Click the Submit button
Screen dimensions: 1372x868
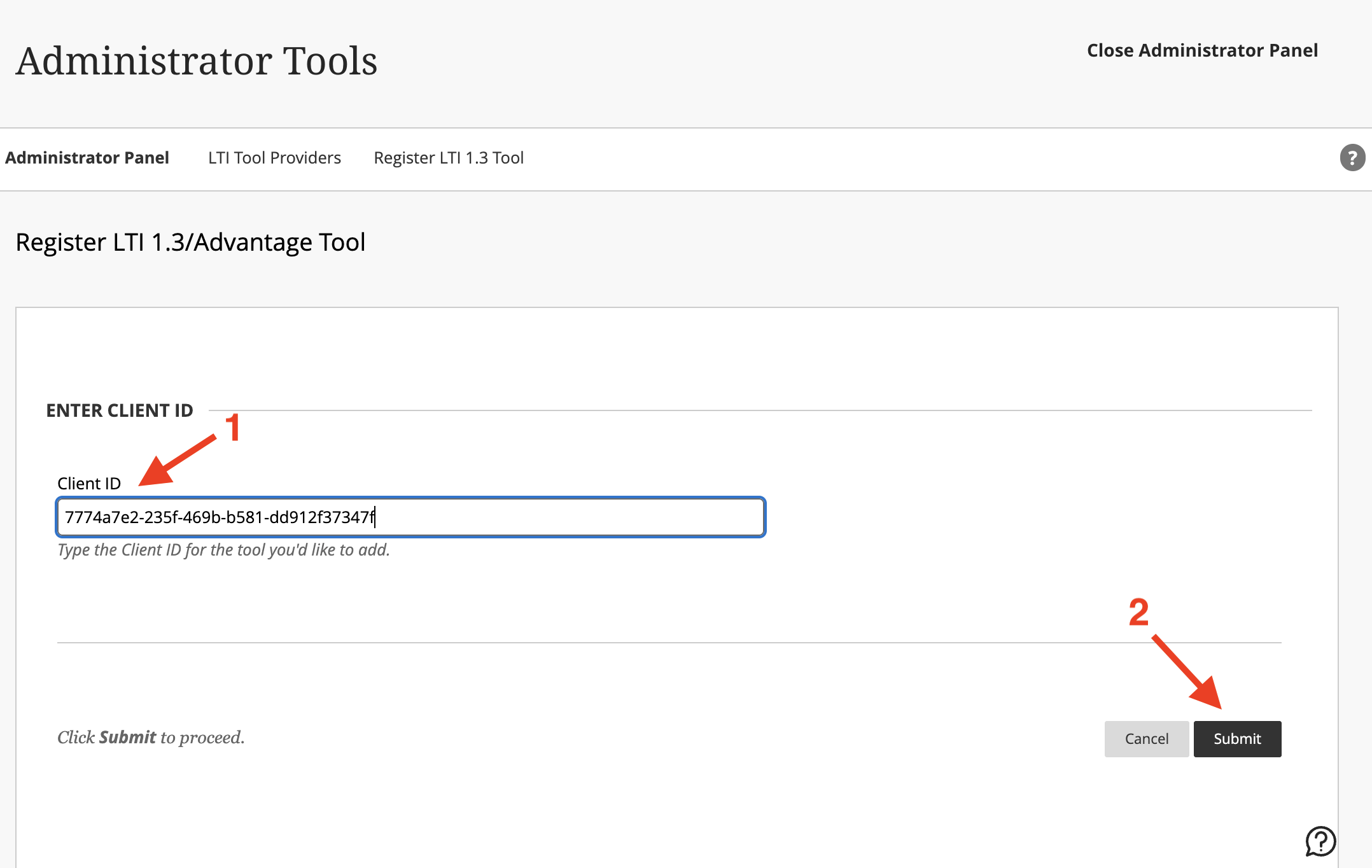(1236, 739)
